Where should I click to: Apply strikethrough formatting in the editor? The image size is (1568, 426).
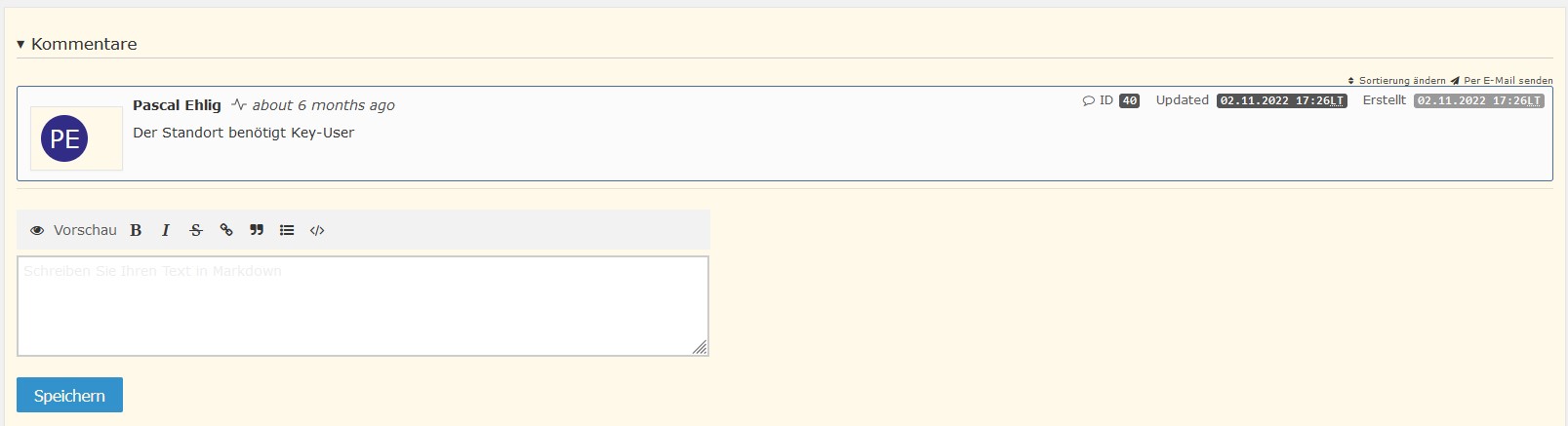click(196, 230)
